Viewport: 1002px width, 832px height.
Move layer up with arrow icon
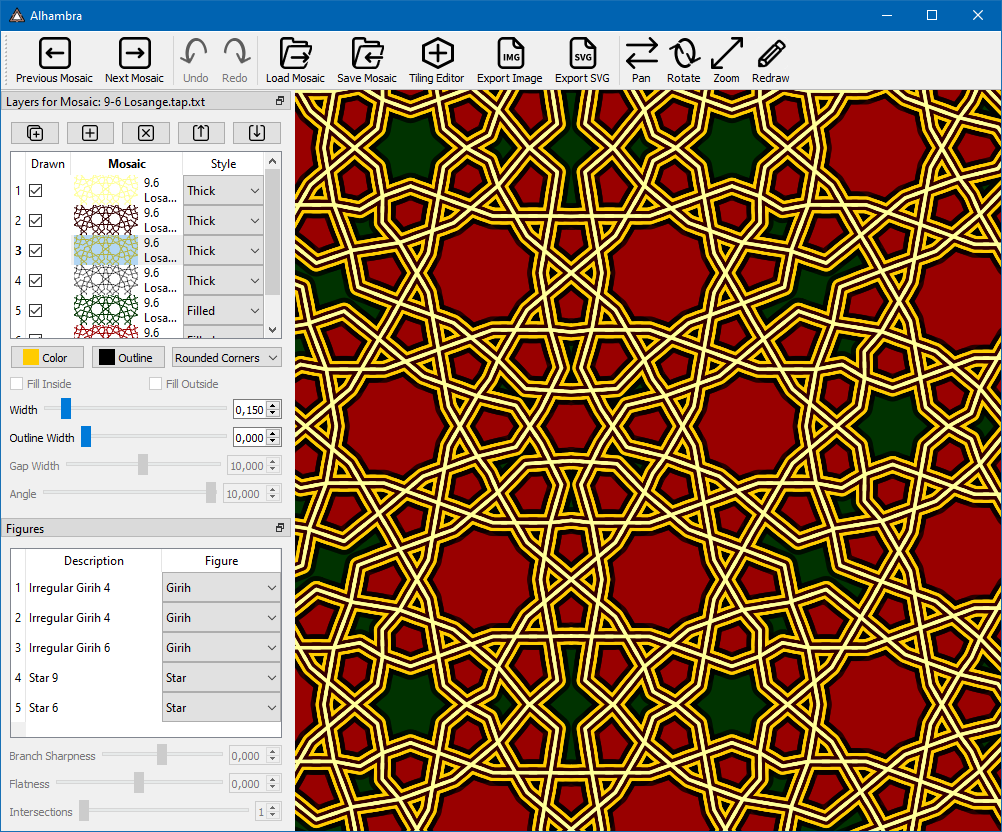(x=201, y=133)
